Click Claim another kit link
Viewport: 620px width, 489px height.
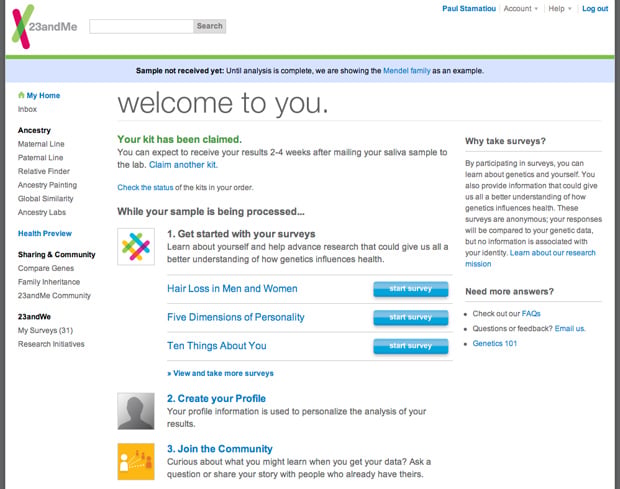pyautogui.click(x=183, y=165)
